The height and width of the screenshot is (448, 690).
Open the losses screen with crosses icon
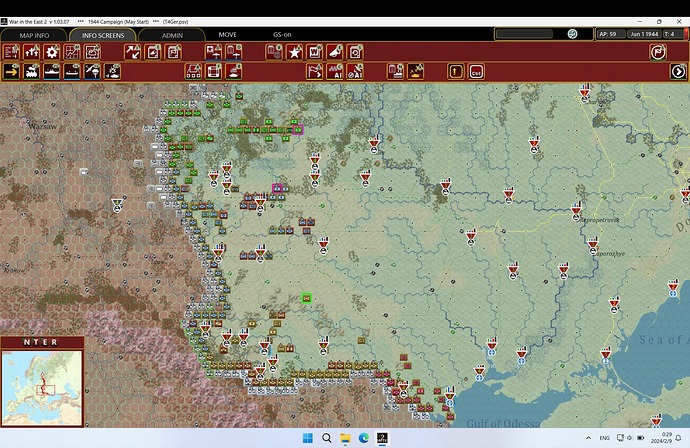click(x=32, y=52)
